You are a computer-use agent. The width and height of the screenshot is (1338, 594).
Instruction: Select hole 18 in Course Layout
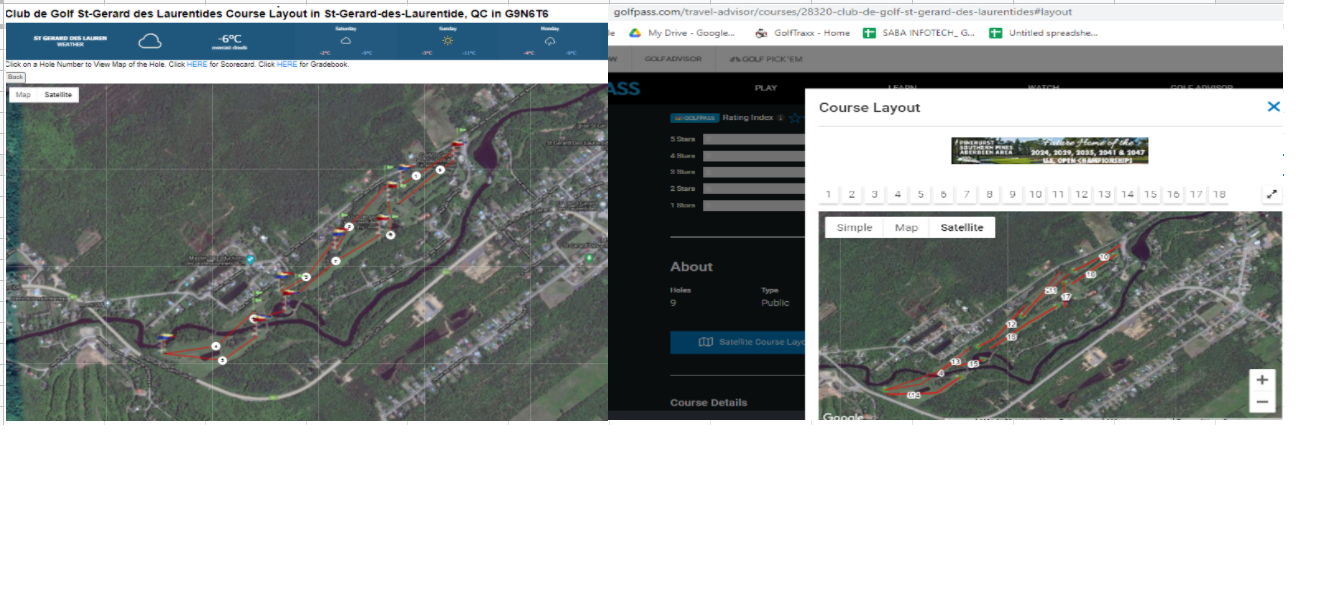click(1218, 195)
